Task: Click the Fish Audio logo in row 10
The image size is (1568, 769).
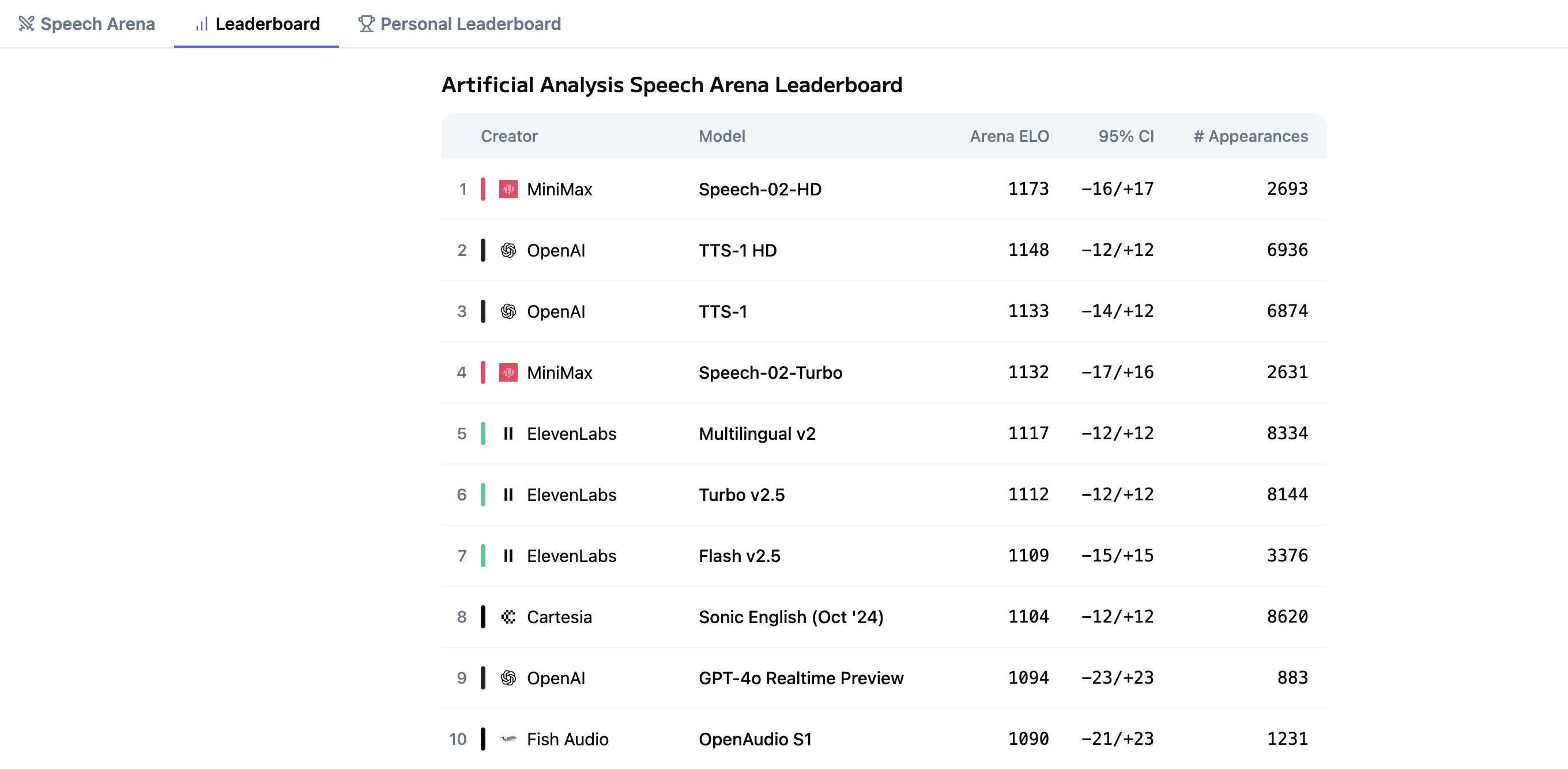Action: click(x=508, y=739)
